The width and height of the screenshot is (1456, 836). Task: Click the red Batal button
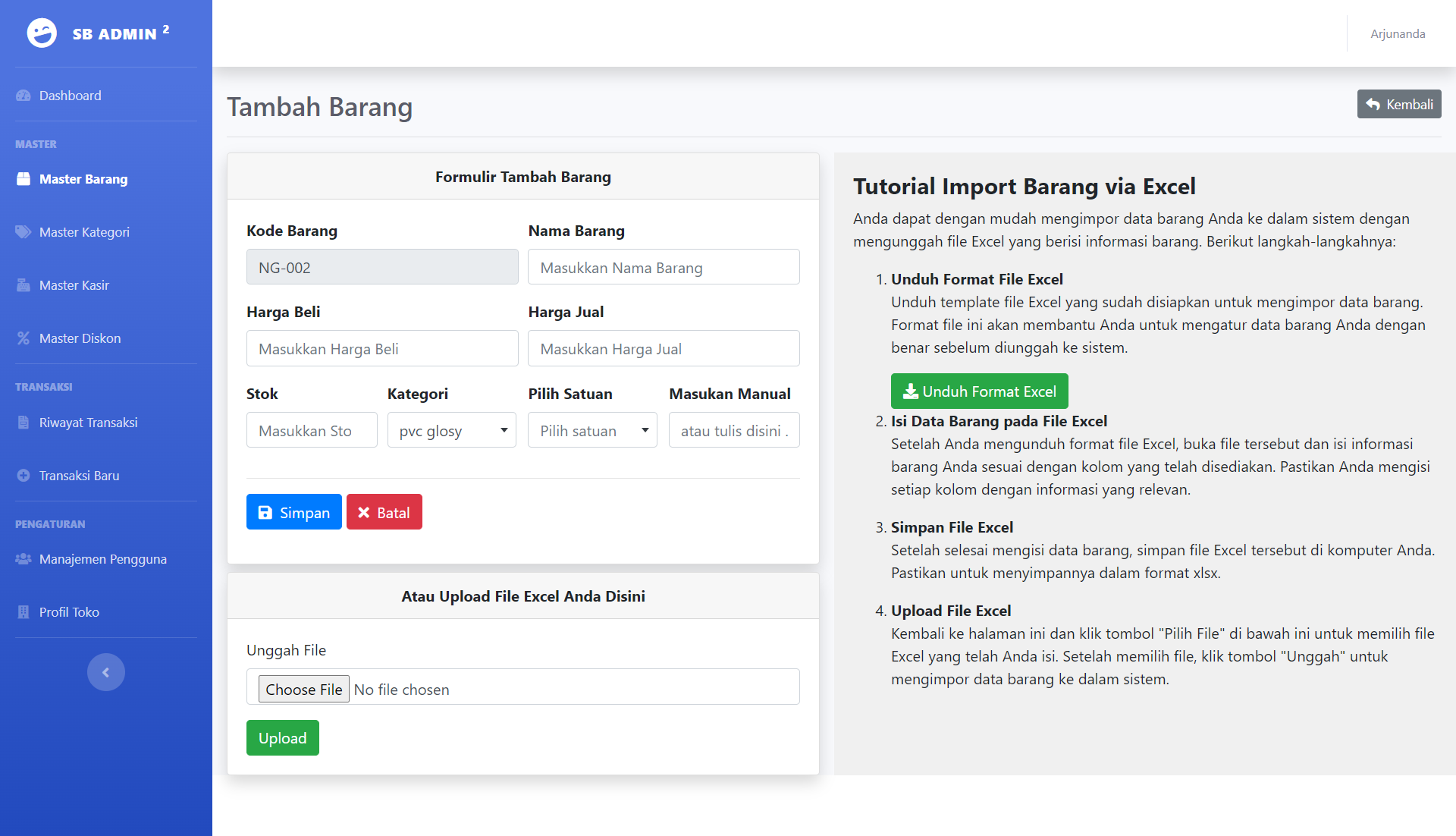[x=384, y=512]
